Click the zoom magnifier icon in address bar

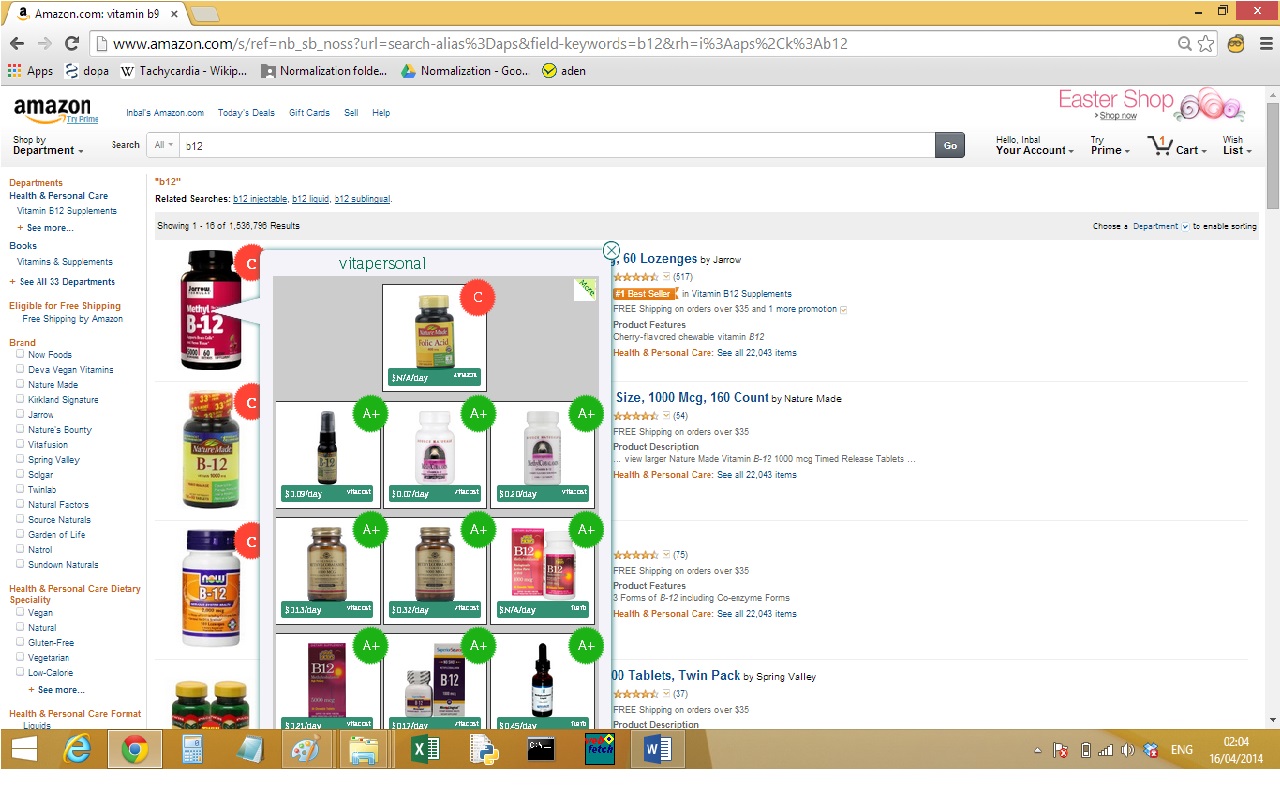(x=1185, y=43)
